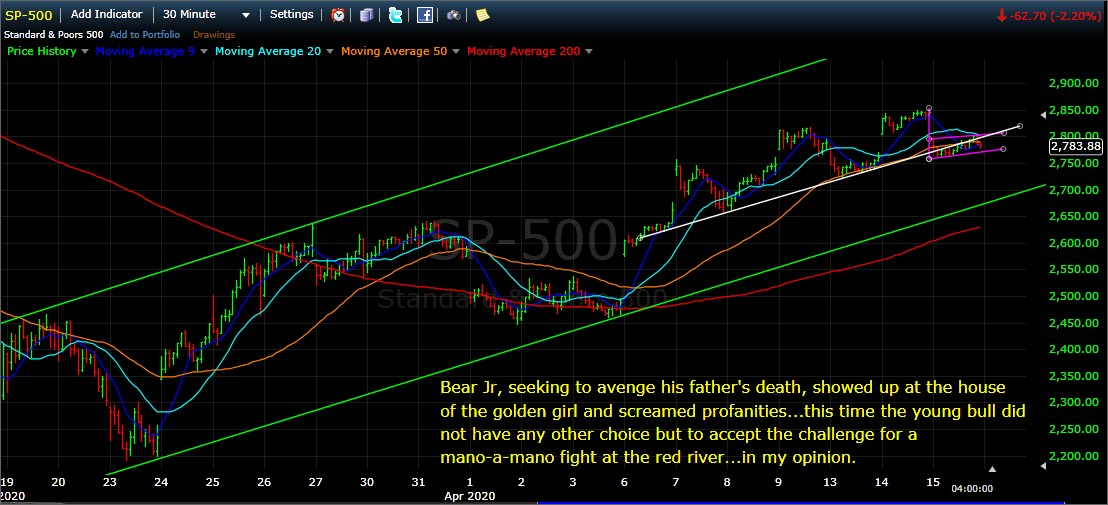Click the -62.70 (-2.20%) change readout
1108x505 pixels.
pyautogui.click(x=1056, y=14)
